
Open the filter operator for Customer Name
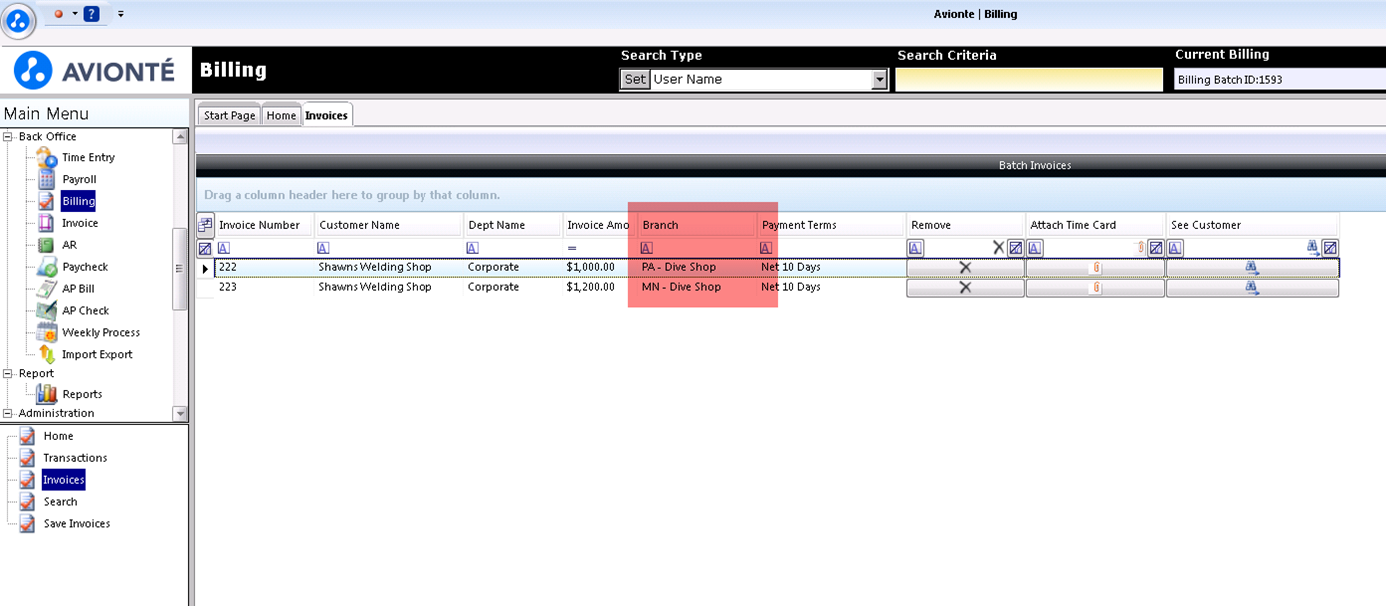[324, 248]
